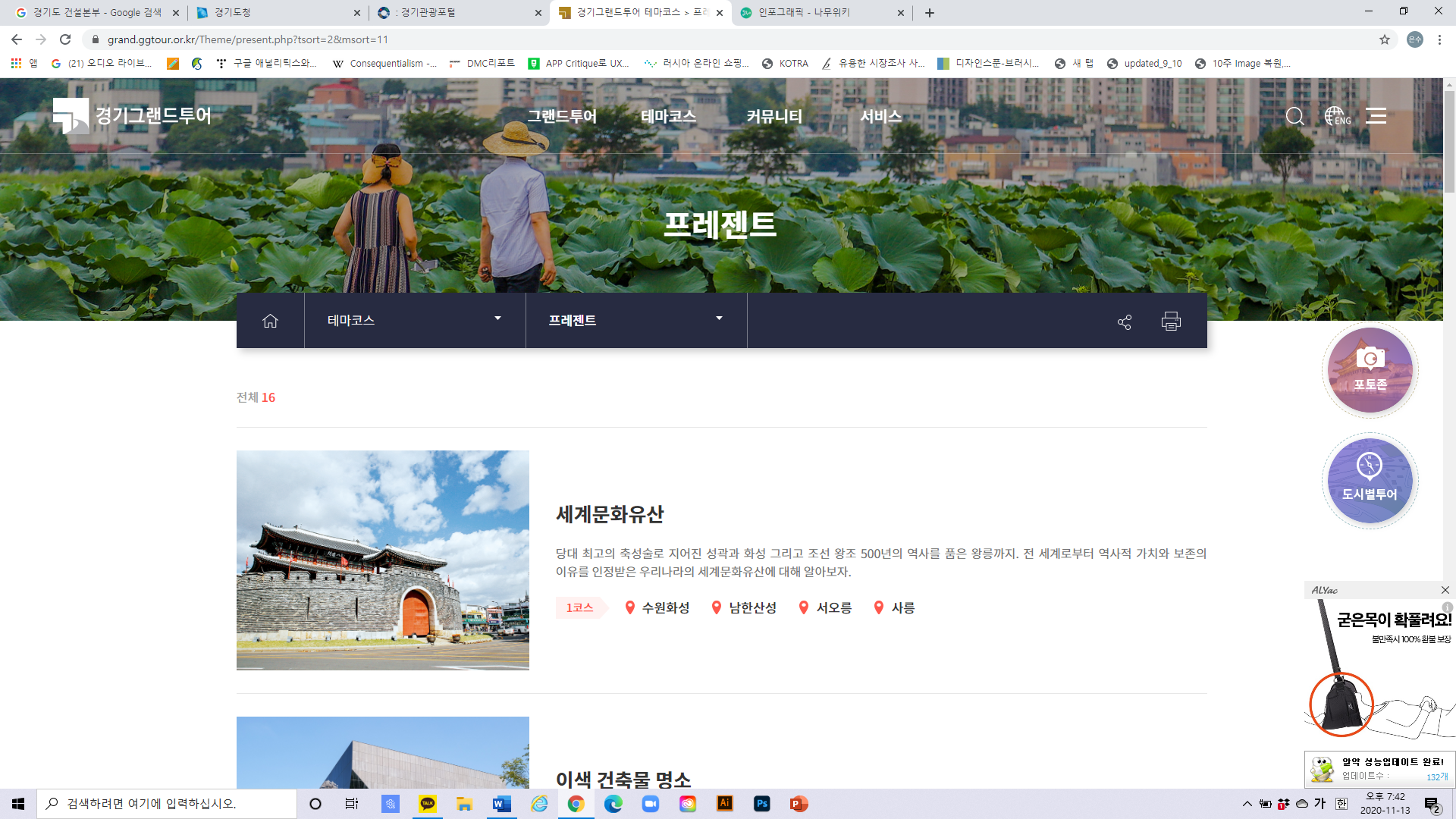Open the 도시별투어 circular compass button
The height and width of the screenshot is (819, 1456).
click(x=1370, y=480)
